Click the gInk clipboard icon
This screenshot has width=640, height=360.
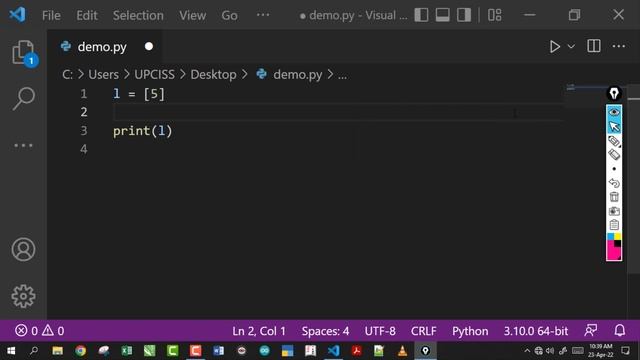(614, 225)
